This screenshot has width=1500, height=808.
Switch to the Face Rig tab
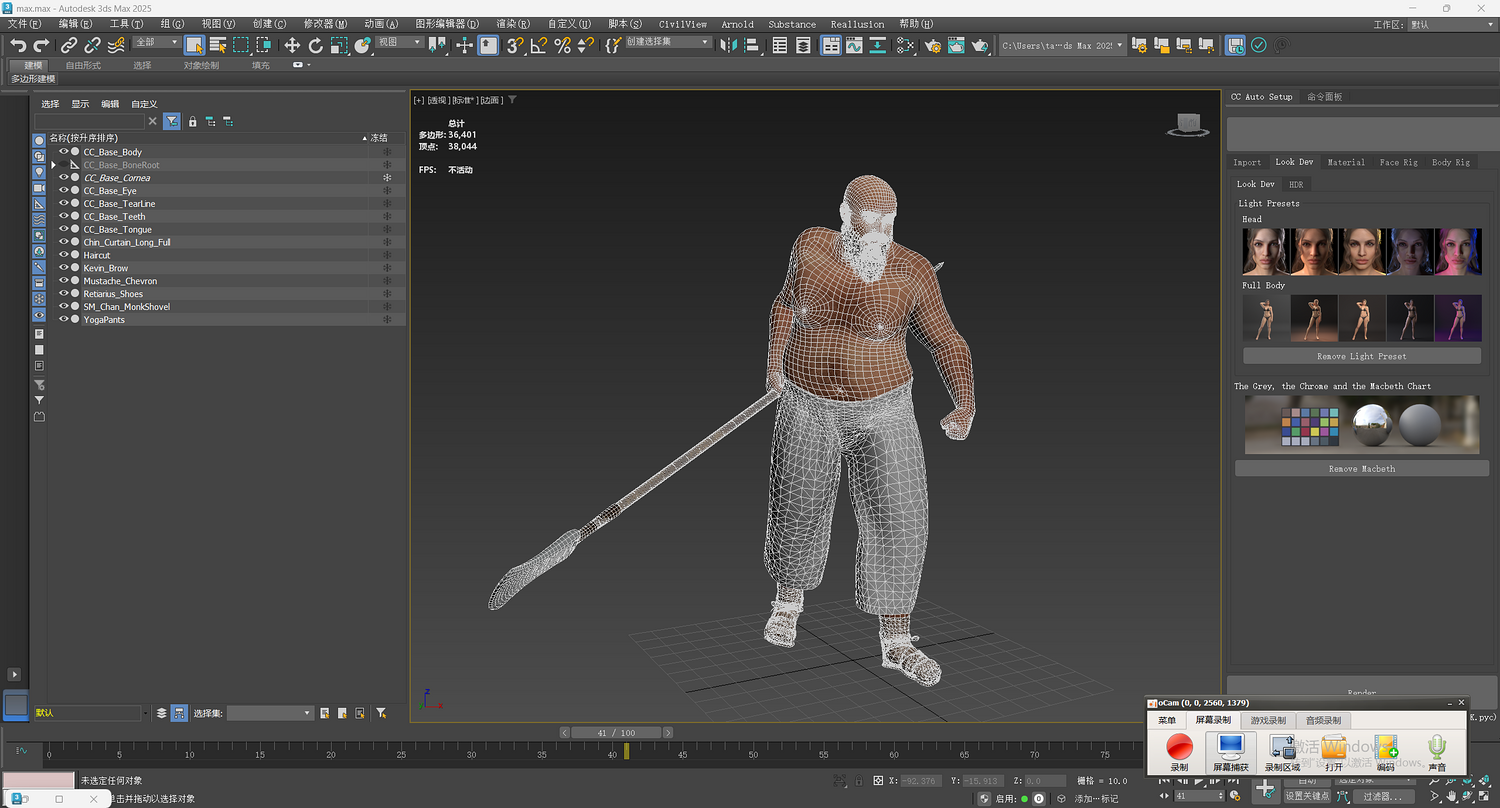click(1398, 162)
